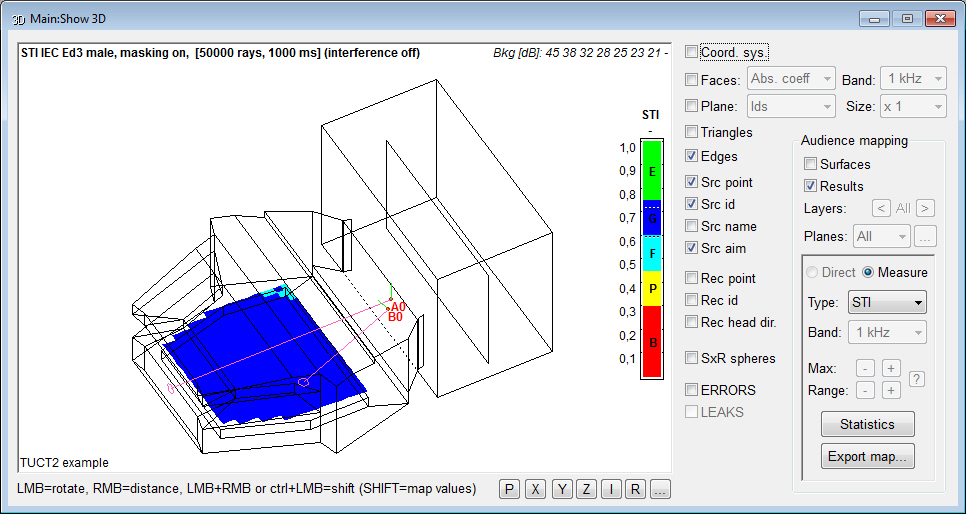Click the Range minus button
966x514 pixels.
tap(865, 390)
